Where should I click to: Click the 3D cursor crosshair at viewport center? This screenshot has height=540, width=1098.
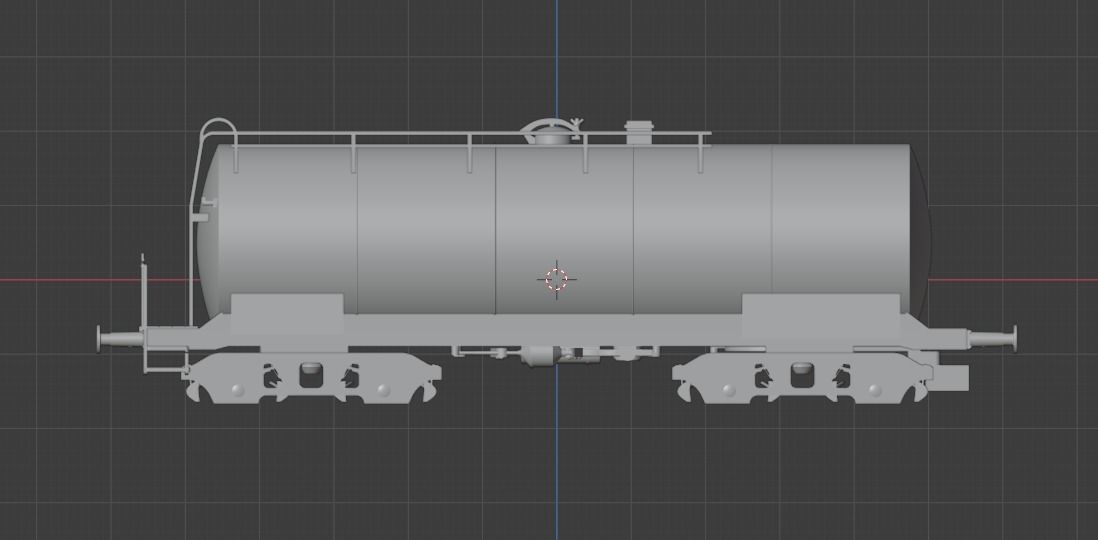pos(557,279)
